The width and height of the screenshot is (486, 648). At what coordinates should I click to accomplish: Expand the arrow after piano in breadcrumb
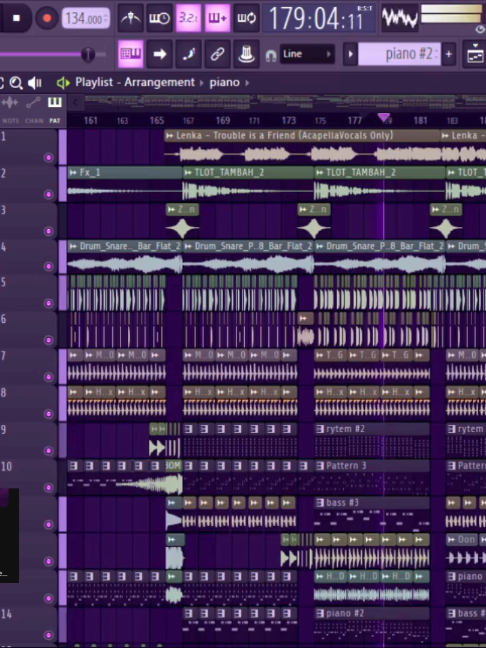pyautogui.click(x=247, y=83)
